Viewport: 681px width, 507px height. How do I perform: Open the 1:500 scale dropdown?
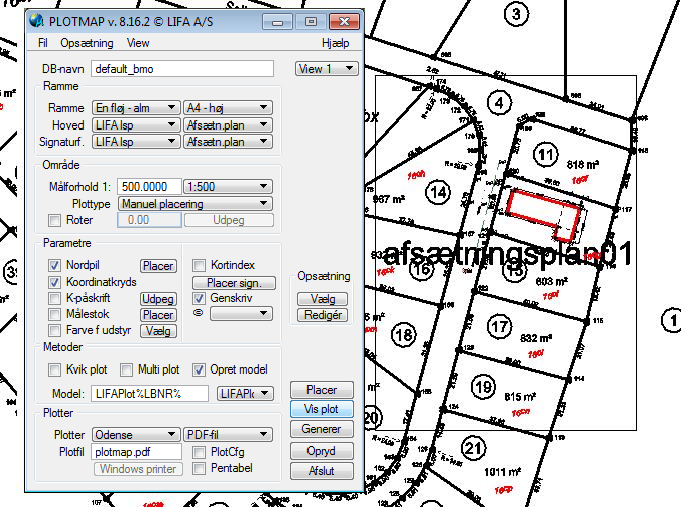[228, 186]
